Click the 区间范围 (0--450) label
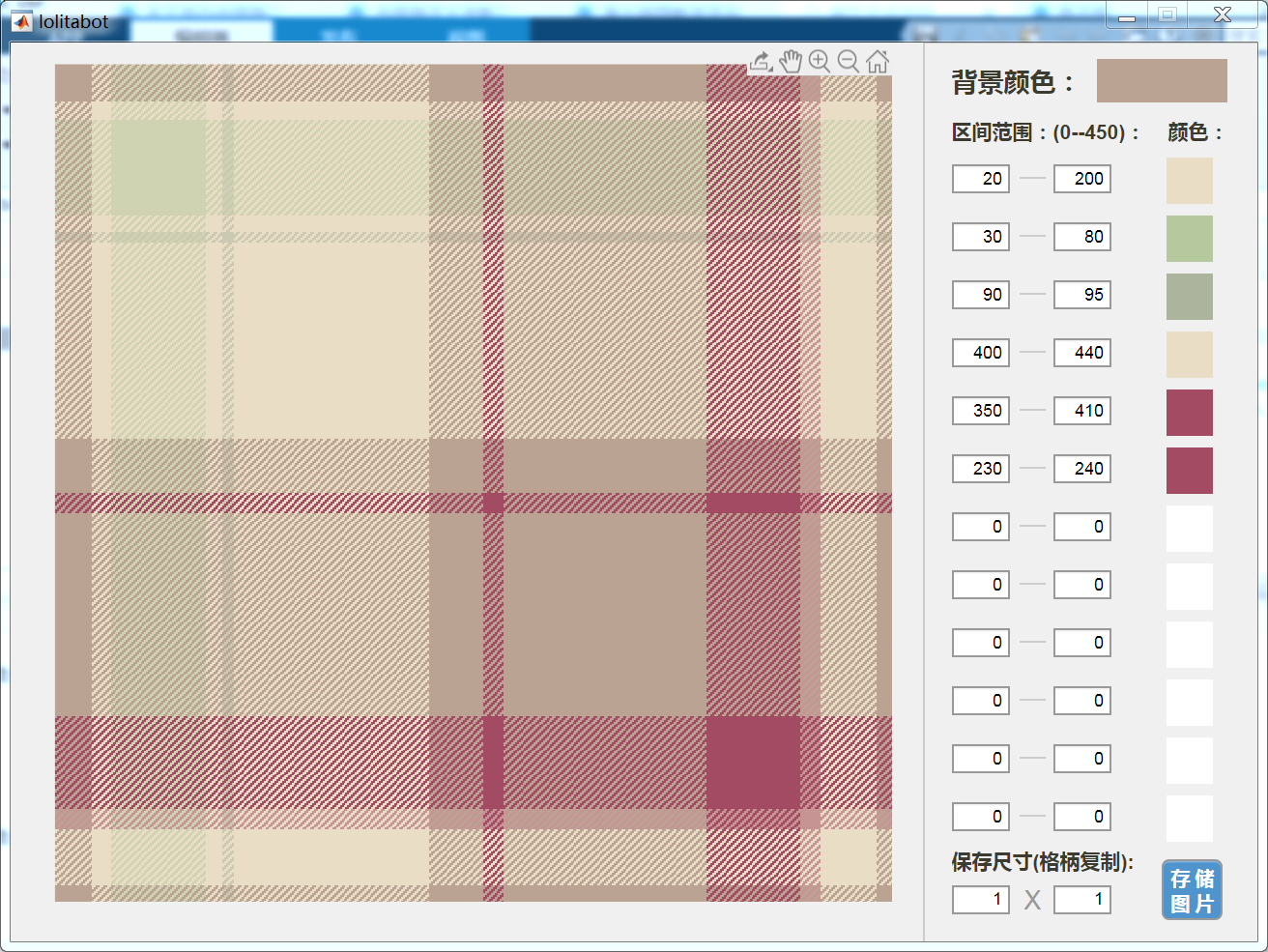Image resolution: width=1268 pixels, height=952 pixels. 1046,132
